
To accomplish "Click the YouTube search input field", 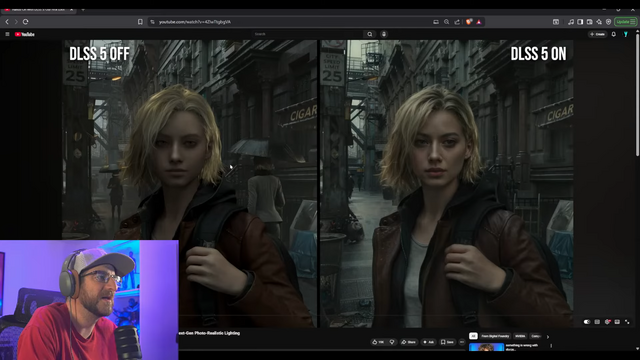I will (307, 34).
